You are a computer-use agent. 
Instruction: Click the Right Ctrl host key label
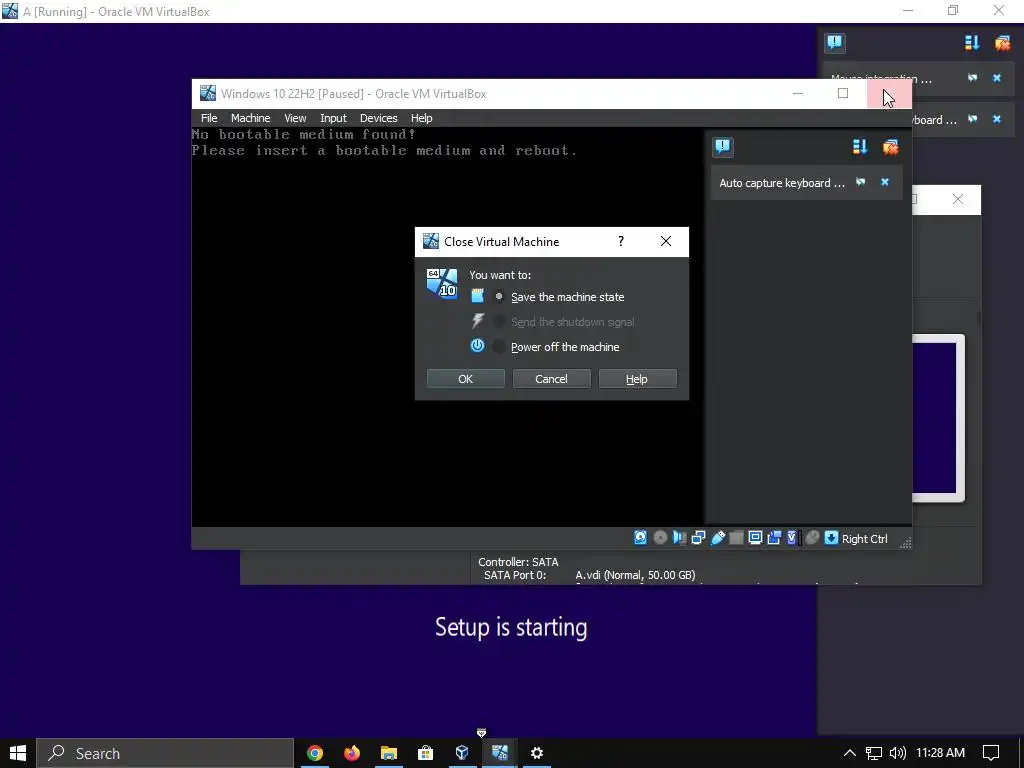point(865,539)
